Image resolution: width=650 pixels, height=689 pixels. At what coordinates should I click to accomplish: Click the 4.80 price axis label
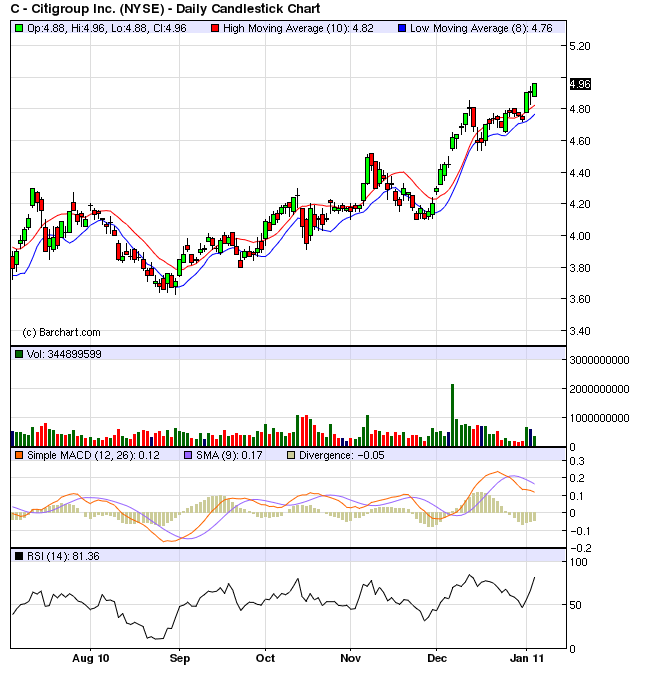click(580, 109)
